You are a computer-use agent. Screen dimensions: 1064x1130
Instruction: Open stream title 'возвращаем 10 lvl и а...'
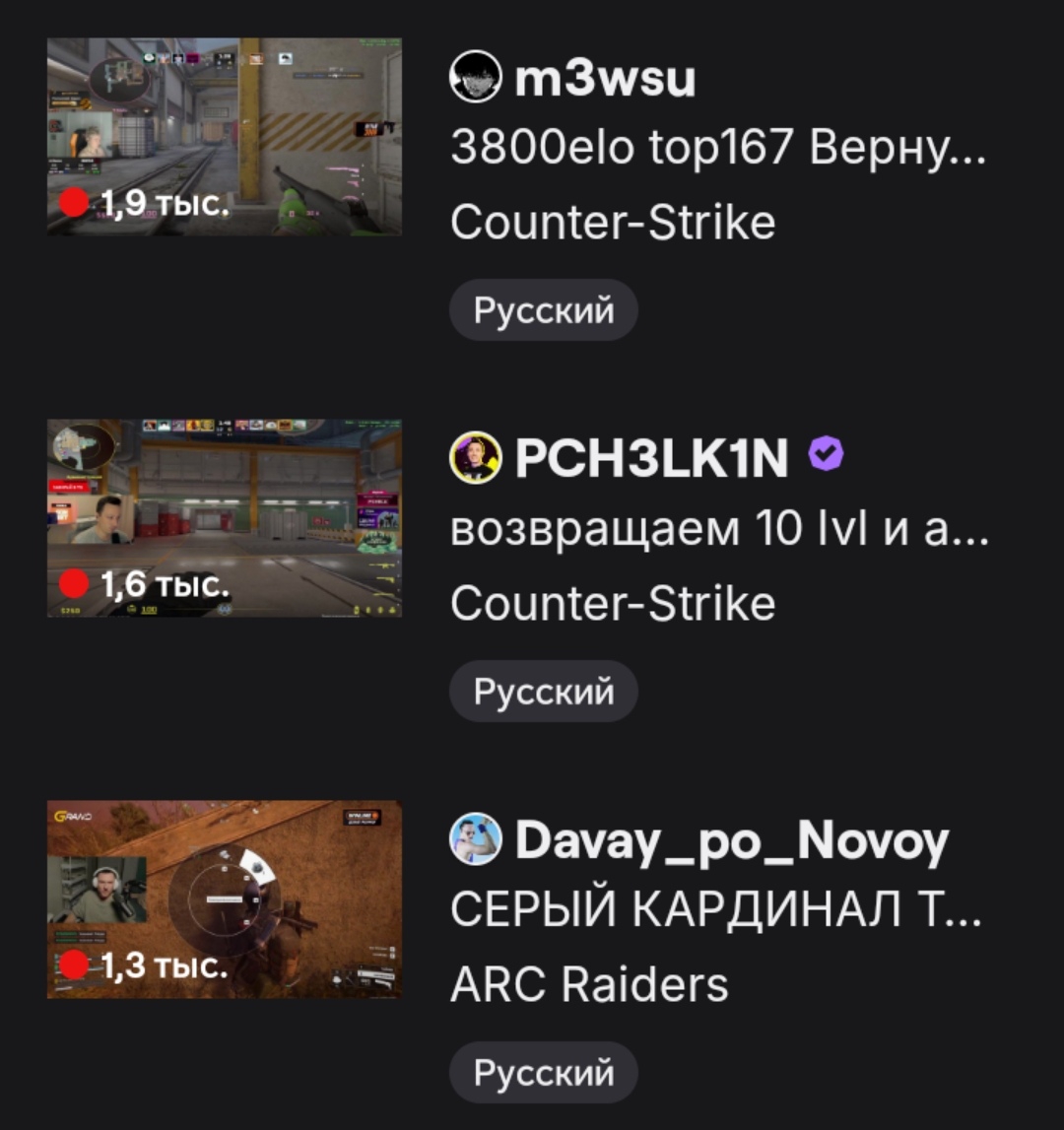[x=719, y=528]
